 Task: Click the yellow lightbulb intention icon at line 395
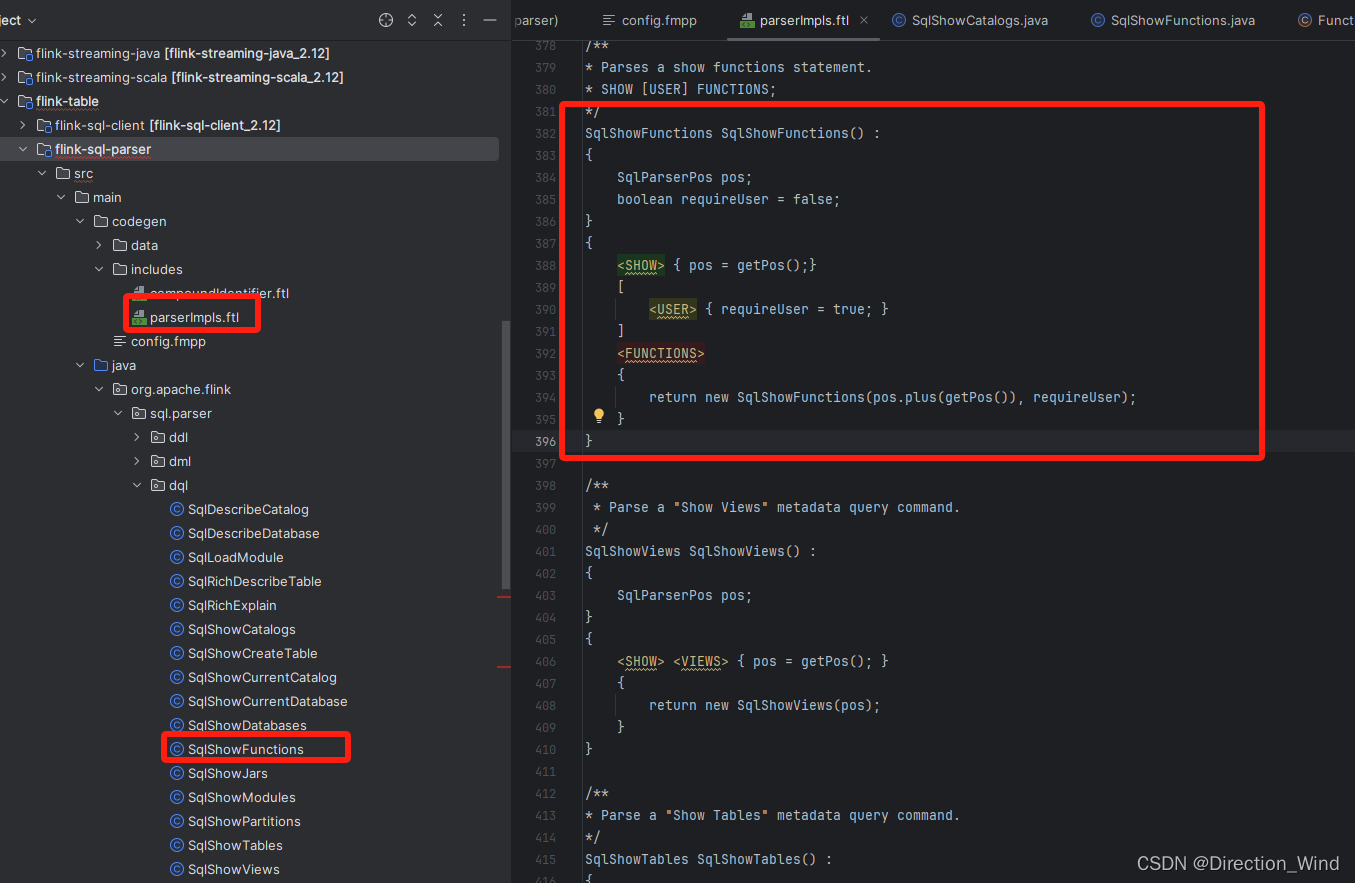click(x=599, y=415)
